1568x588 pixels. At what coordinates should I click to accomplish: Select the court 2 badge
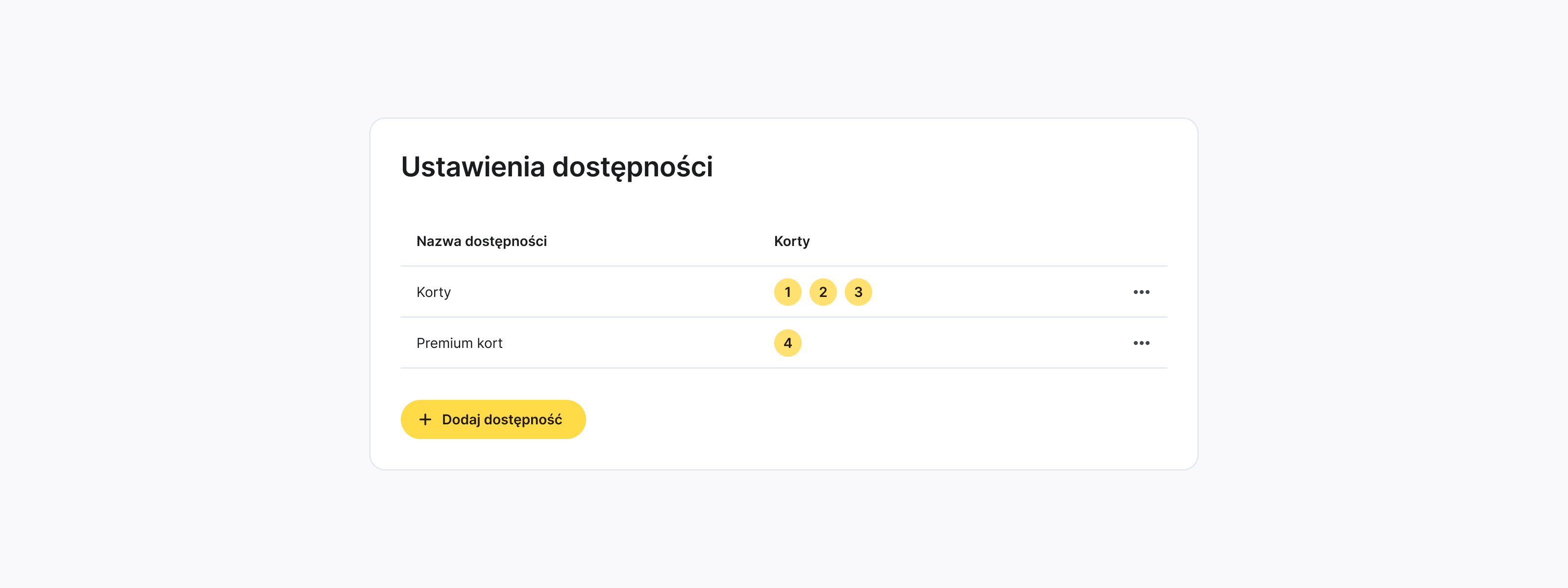(x=823, y=292)
